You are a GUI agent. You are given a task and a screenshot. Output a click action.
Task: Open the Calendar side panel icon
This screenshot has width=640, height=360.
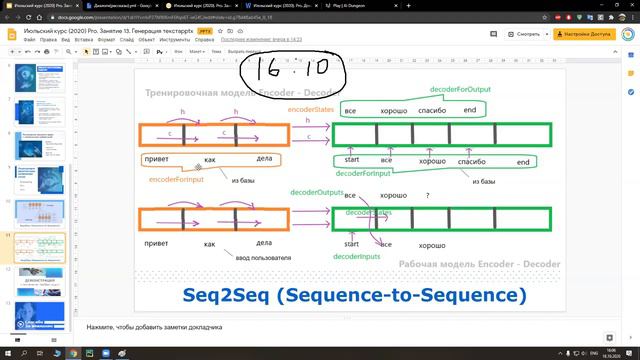coord(631,55)
